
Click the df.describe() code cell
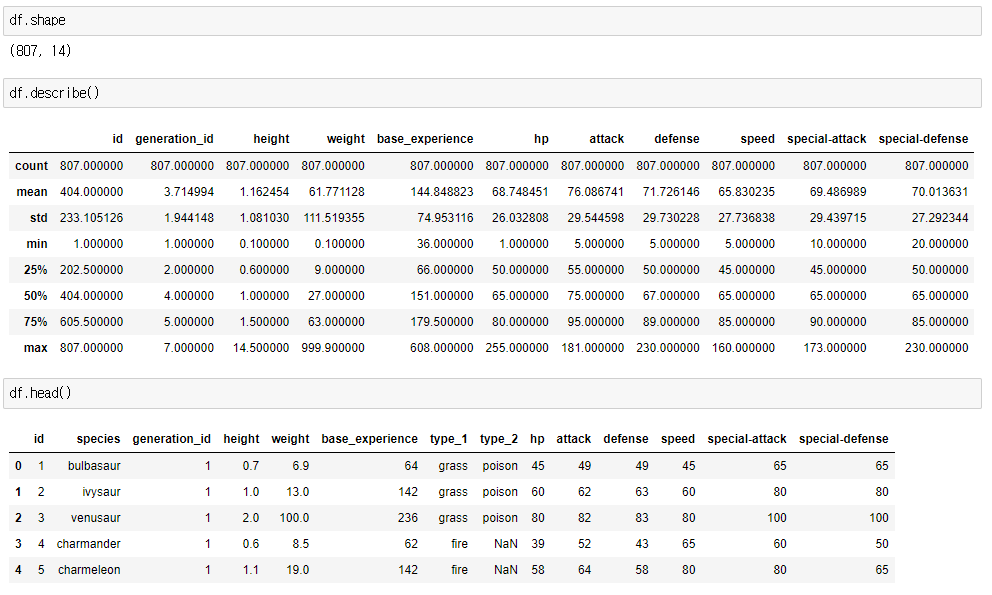[x=492, y=93]
